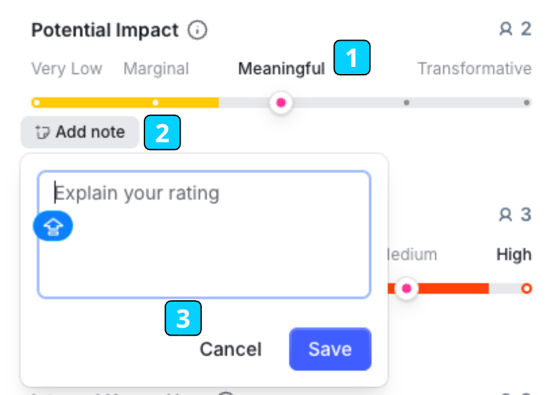This screenshot has width=547, height=395.
Task: Click the last dot on Potential Impact slider
Action: pyautogui.click(x=526, y=103)
